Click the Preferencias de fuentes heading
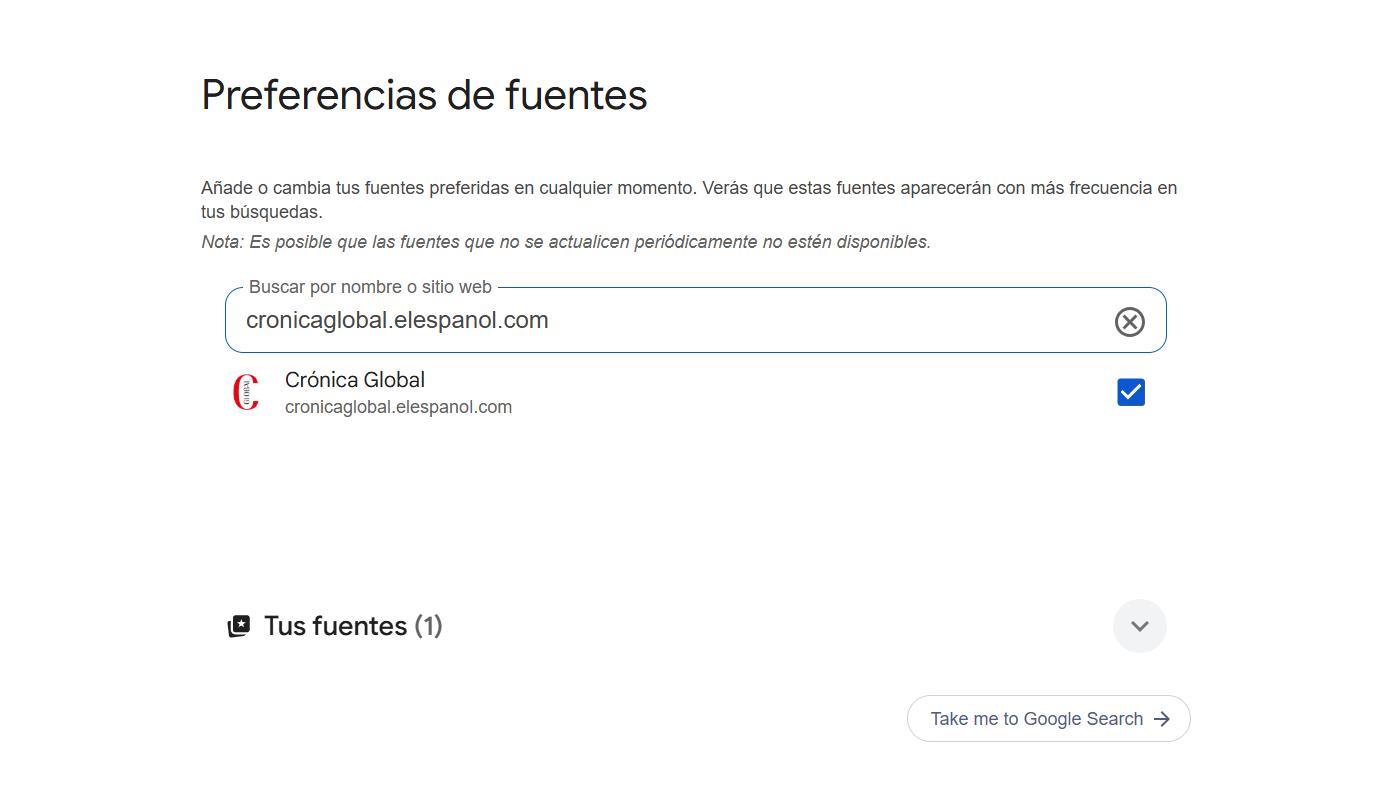The image size is (1396, 802). click(424, 95)
